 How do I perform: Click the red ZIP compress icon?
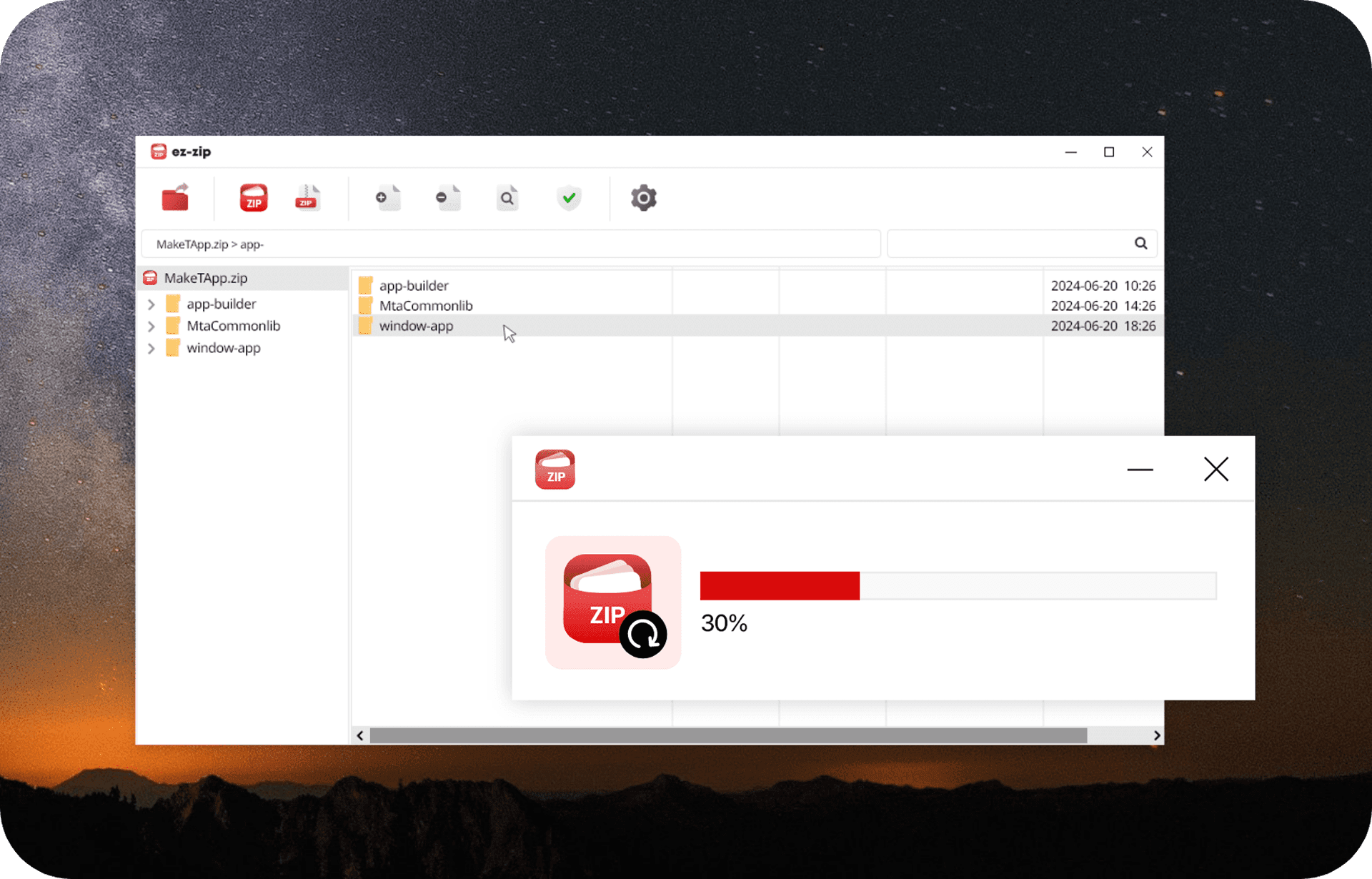point(254,198)
